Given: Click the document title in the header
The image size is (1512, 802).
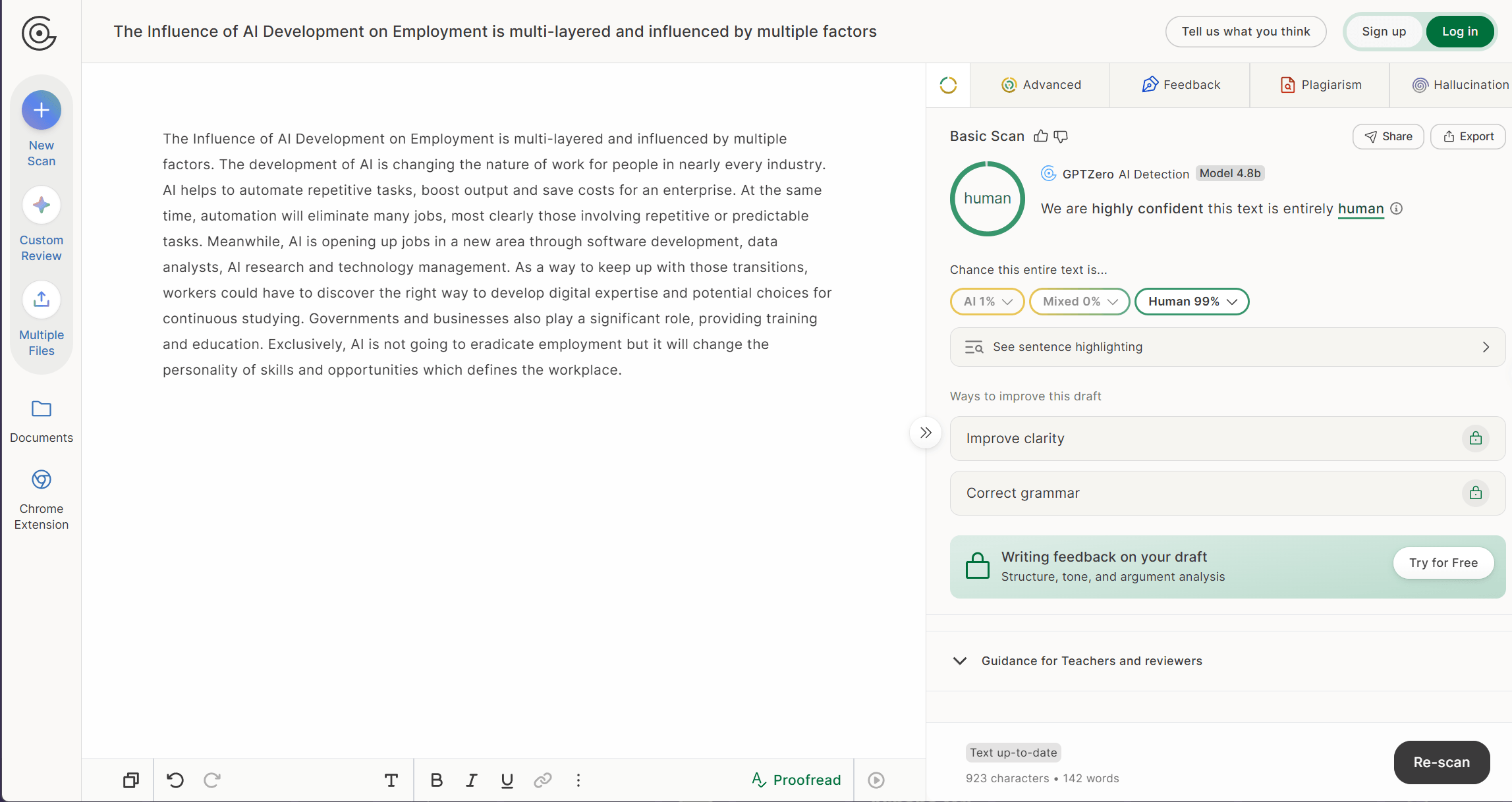Looking at the screenshot, I should (x=495, y=32).
